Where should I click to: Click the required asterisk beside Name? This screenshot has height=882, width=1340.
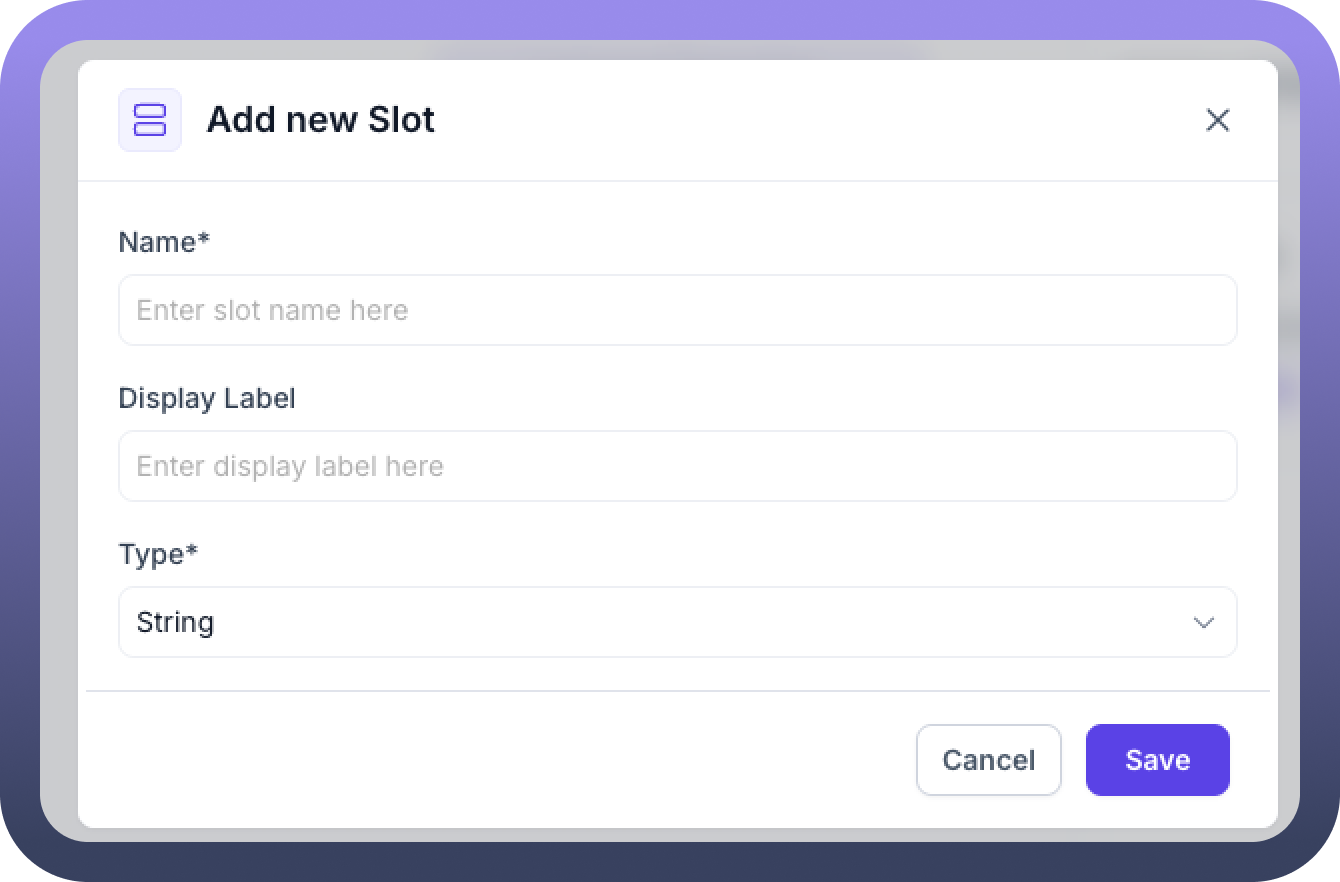[204, 240]
